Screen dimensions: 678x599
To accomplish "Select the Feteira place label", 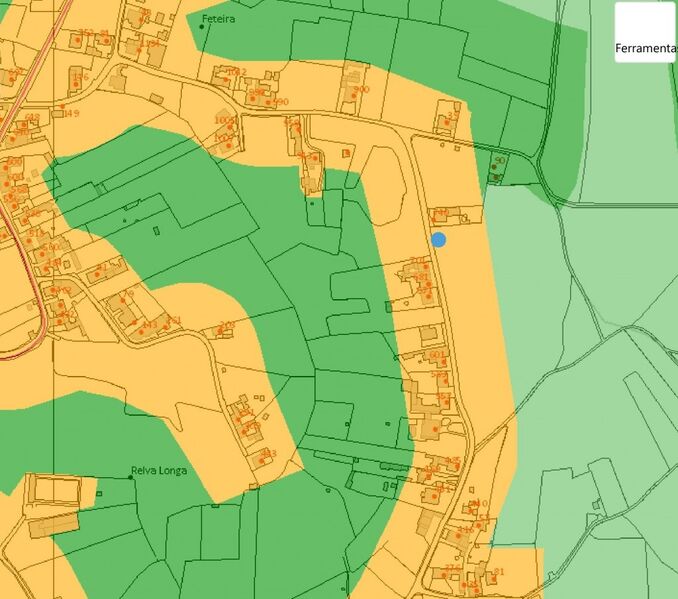I will (x=218, y=20).
